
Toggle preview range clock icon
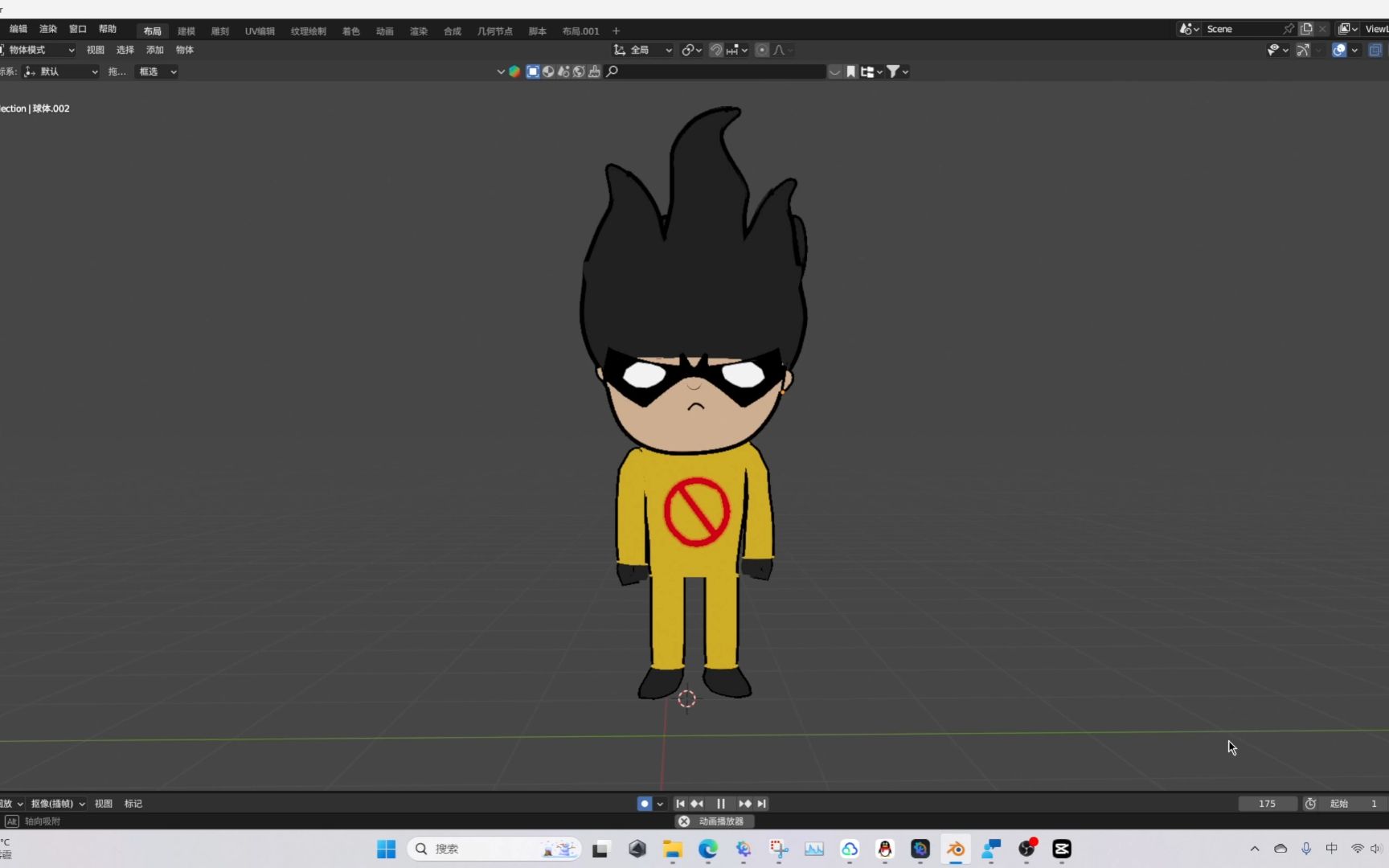tap(1310, 804)
